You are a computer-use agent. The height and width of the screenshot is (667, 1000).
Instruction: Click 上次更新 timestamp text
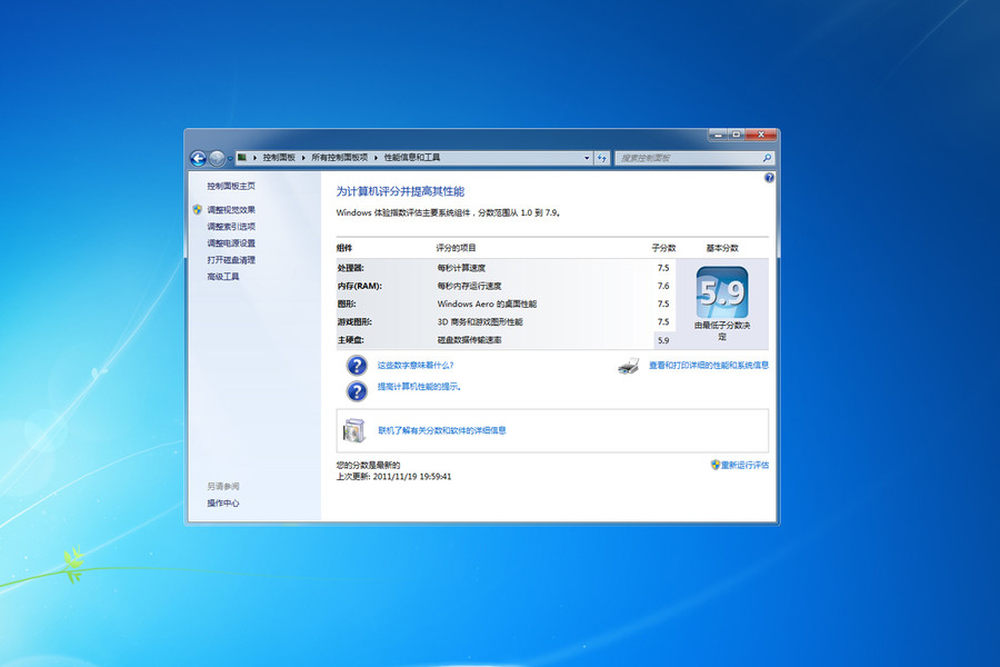393,476
